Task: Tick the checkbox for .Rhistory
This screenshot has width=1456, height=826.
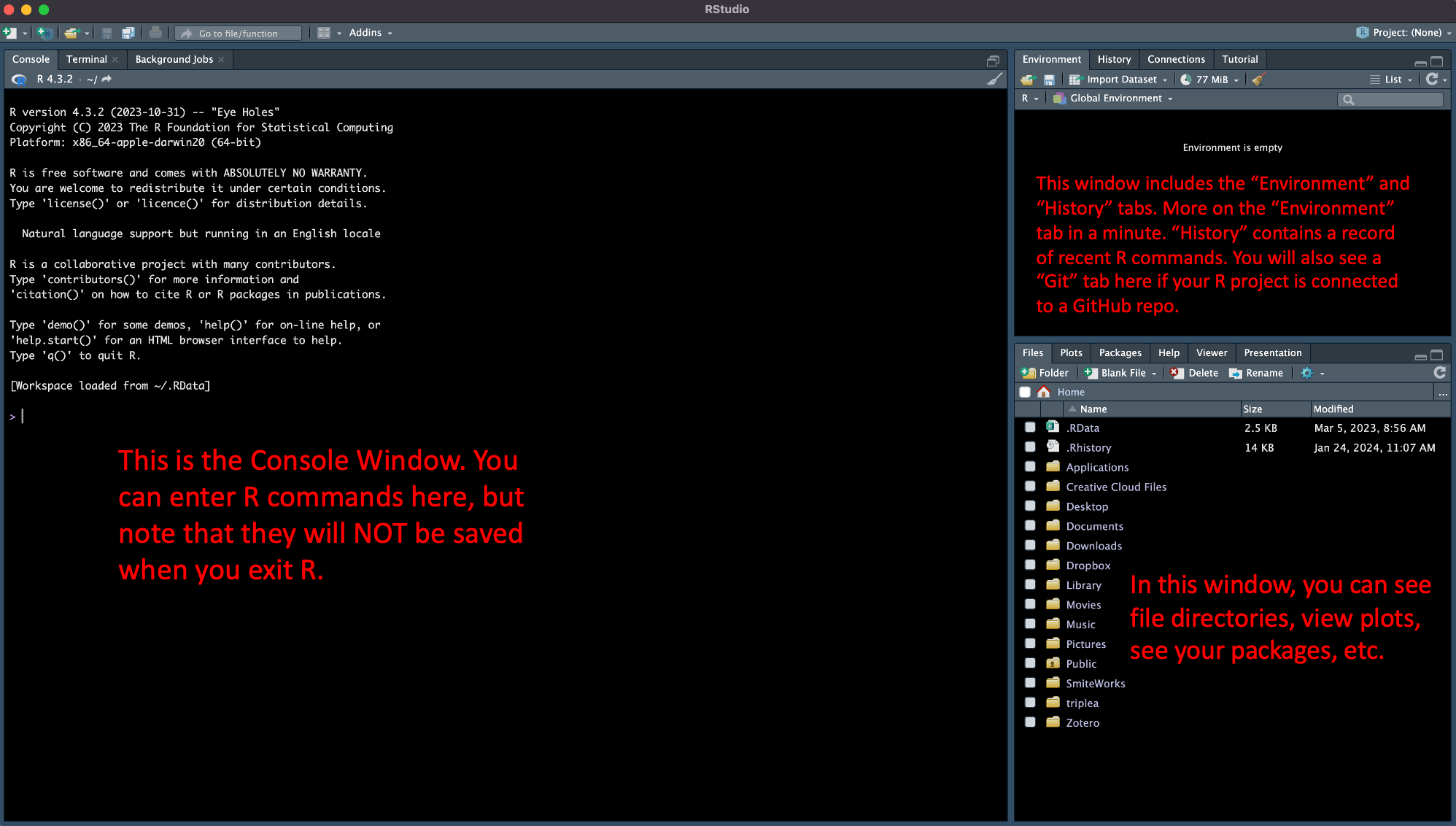Action: (1030, 447)
